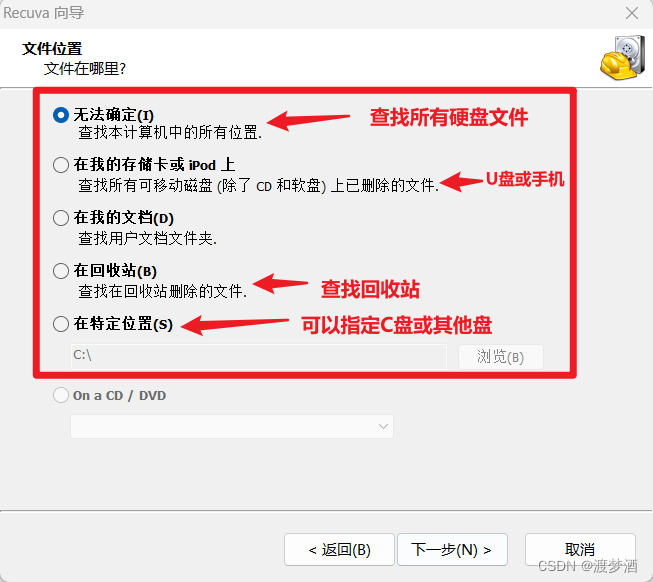Click the 浏览(B) browse button
Viewport: 653px width, 582px height.
[501, 357]
